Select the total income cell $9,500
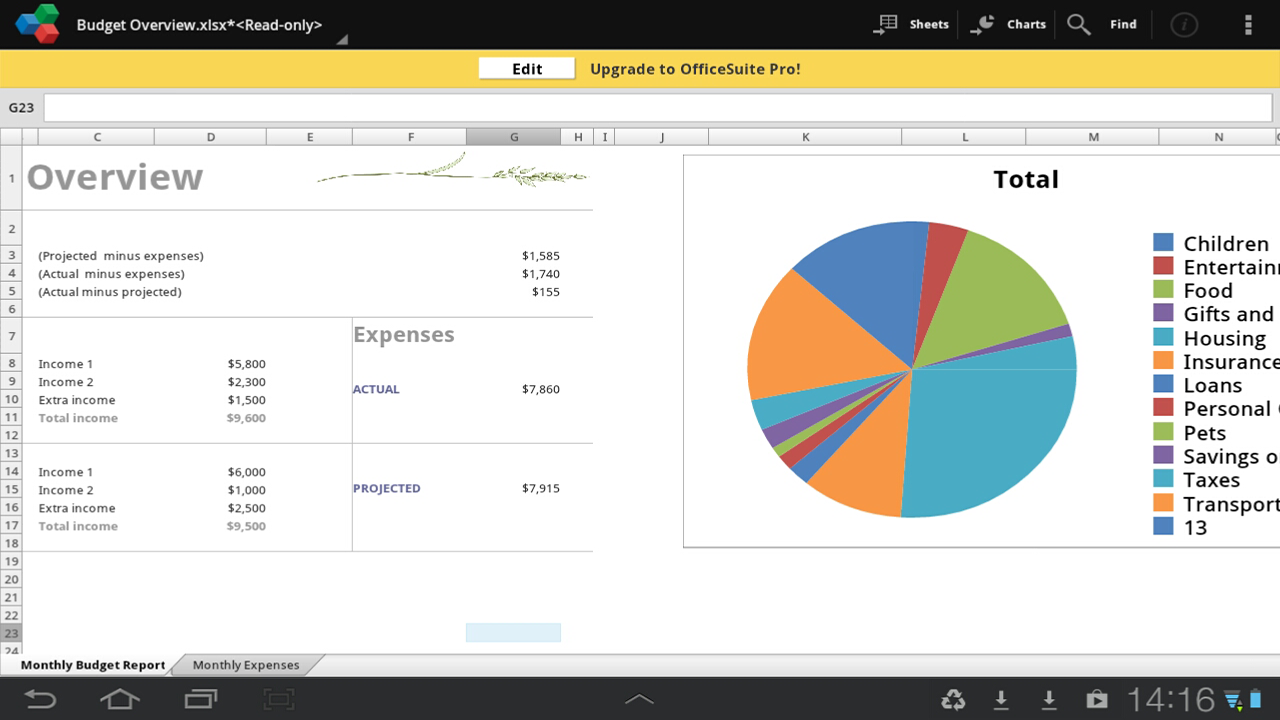Image resolution: width=1280 pixels, height=720 pixels. (x=246, y=526)
